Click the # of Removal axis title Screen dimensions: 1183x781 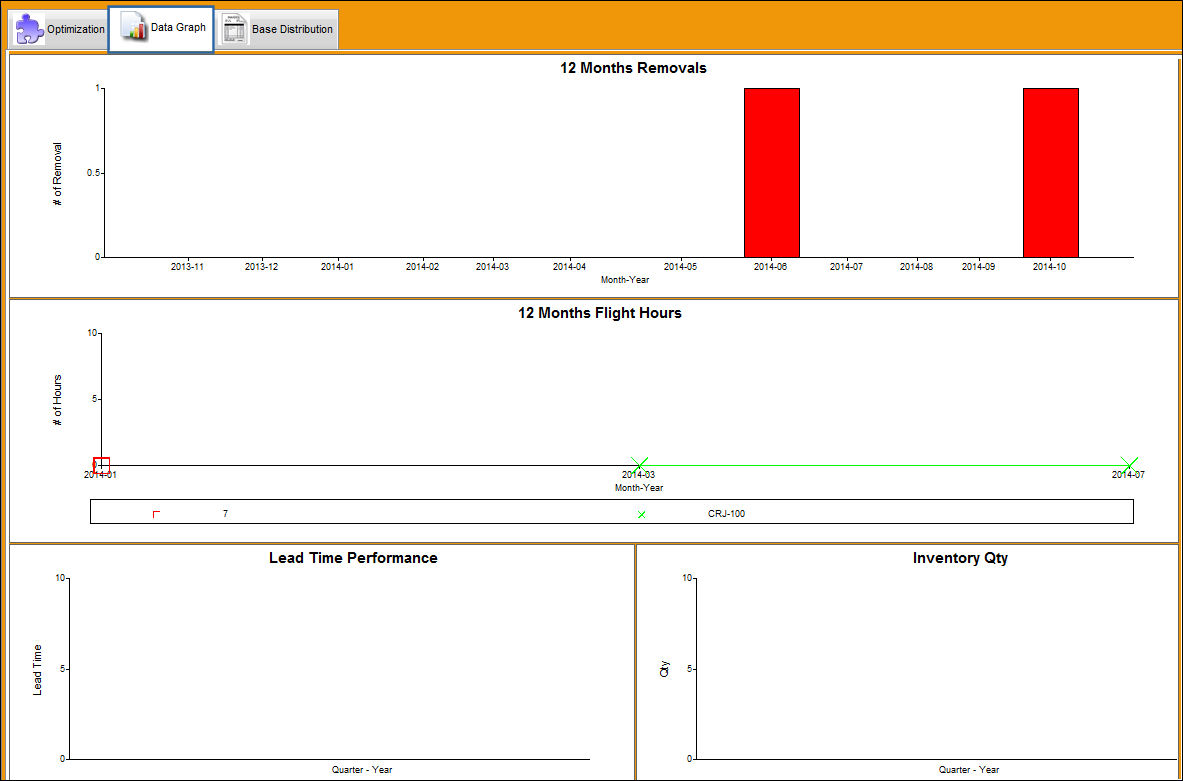pyautogui.click(x=57, y=174)
